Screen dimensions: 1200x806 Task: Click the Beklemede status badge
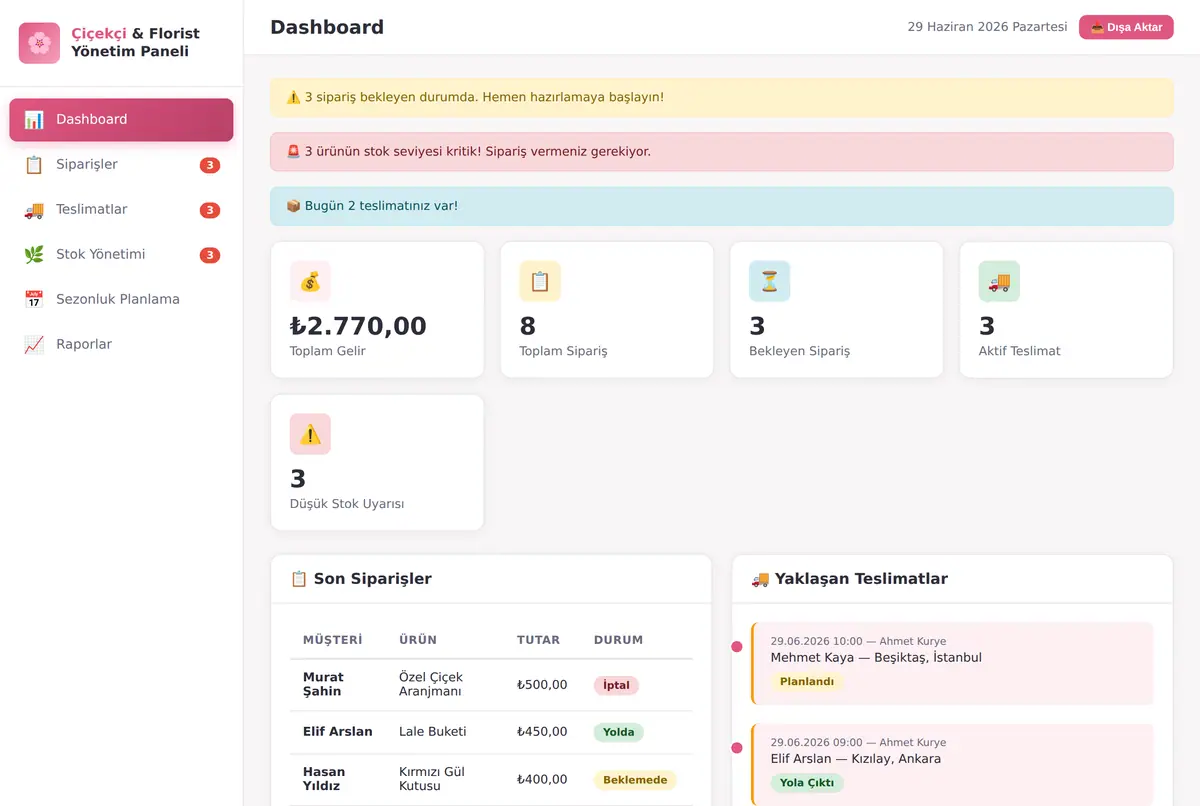coord(635,780)
